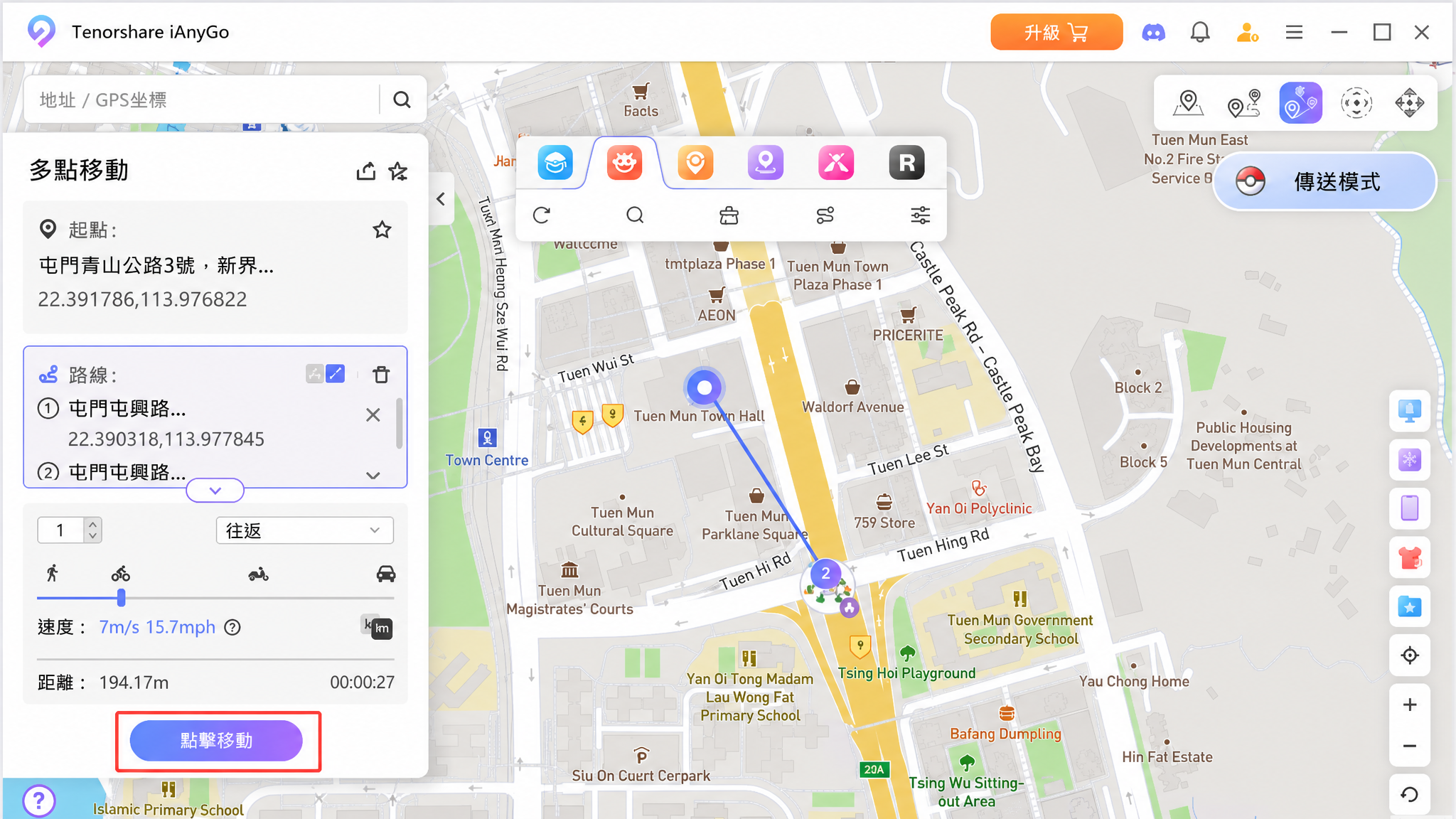Image resolution: width=1456 pixels, height=819 pixels.
Task: Click the monitor icon in right sidebar
Action: [x=1410, y=411]
